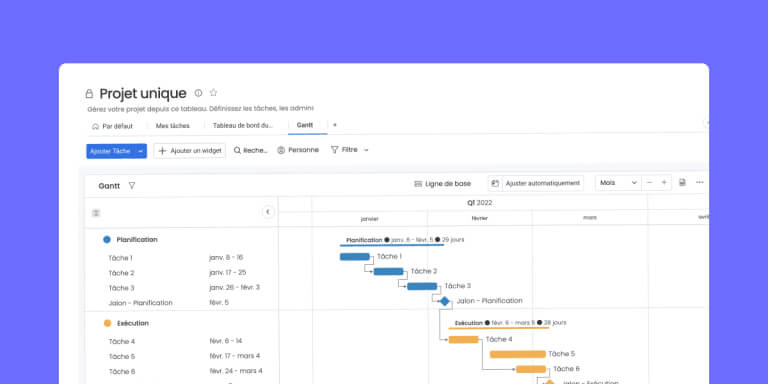
Task: Open the Tableau de bord tab
Action: [243, 125]
